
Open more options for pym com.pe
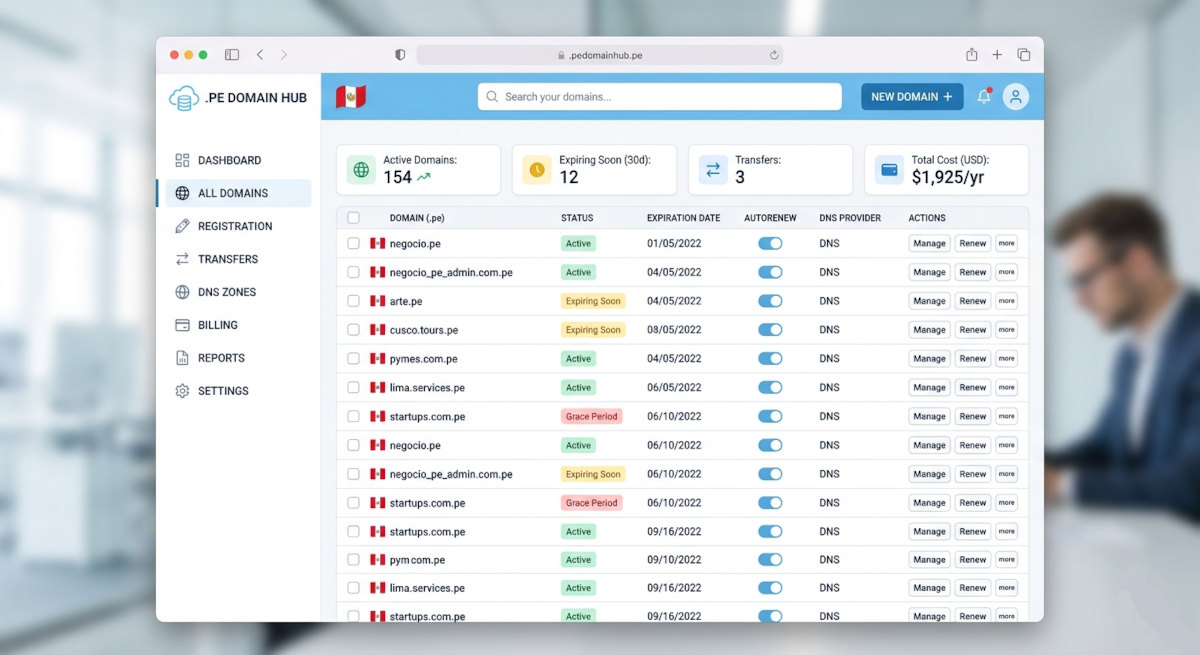(x=1006, y=560)
